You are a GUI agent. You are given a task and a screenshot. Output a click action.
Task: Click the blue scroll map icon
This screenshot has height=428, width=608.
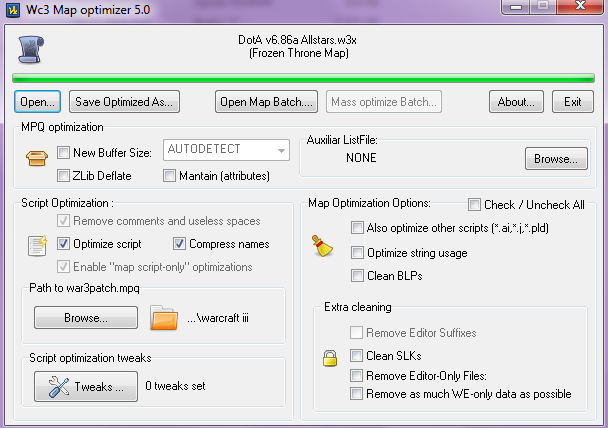pos(31,49)
